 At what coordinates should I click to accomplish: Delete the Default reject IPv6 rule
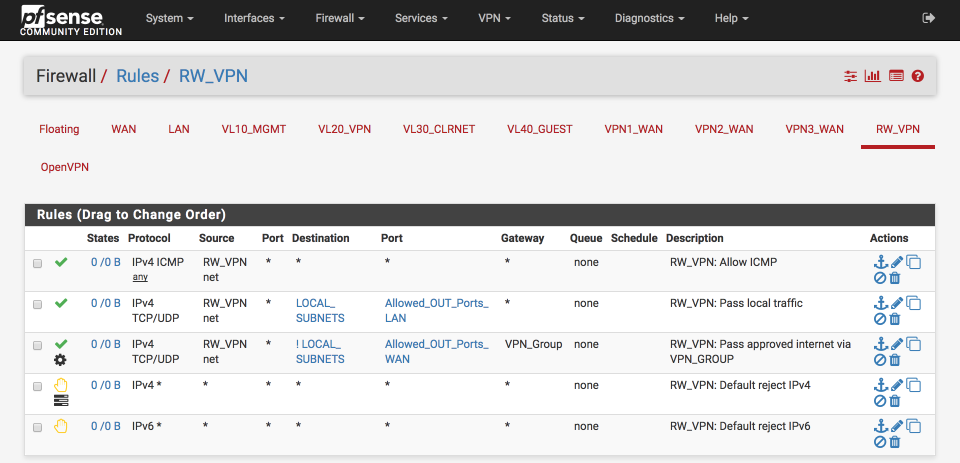point(894,442)
